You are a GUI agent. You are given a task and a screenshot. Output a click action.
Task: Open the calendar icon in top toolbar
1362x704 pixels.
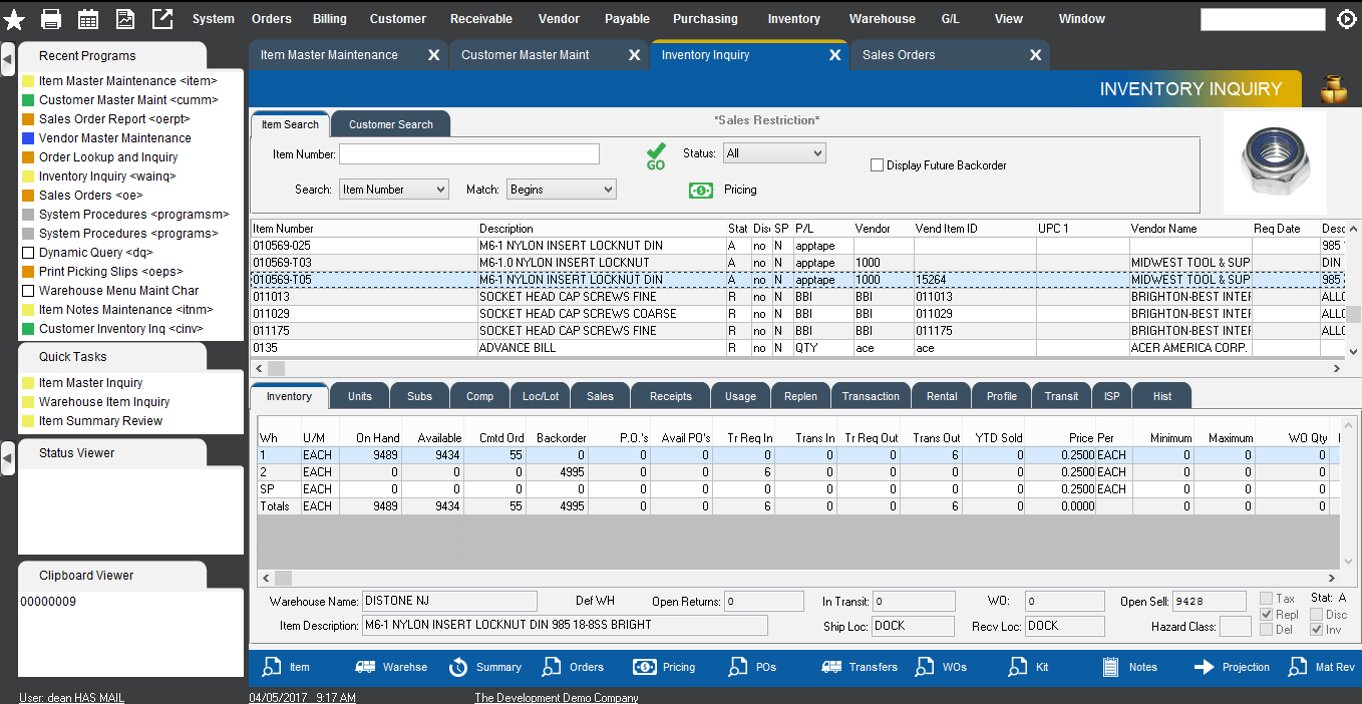tap(88, 19)
